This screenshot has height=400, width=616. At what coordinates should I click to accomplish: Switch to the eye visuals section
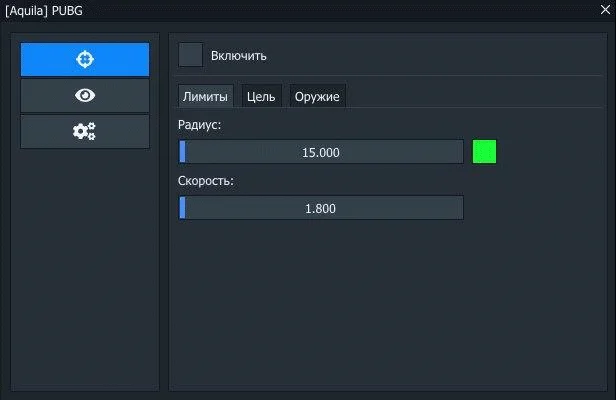85,95
